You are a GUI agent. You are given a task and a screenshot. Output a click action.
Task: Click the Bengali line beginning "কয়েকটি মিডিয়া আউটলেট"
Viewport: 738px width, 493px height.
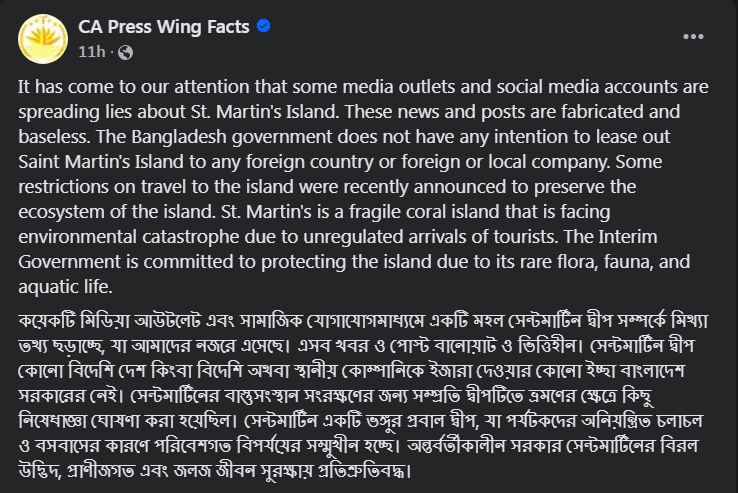click(363, 321)
